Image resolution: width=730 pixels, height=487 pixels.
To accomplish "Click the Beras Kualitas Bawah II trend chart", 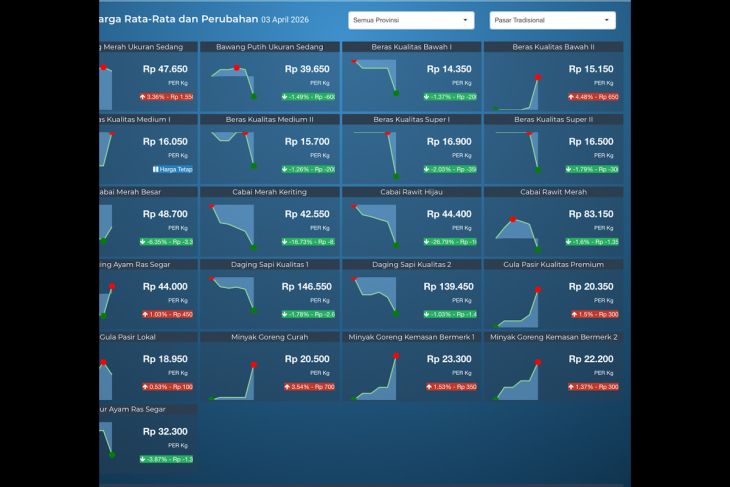I will click(517, 84).
